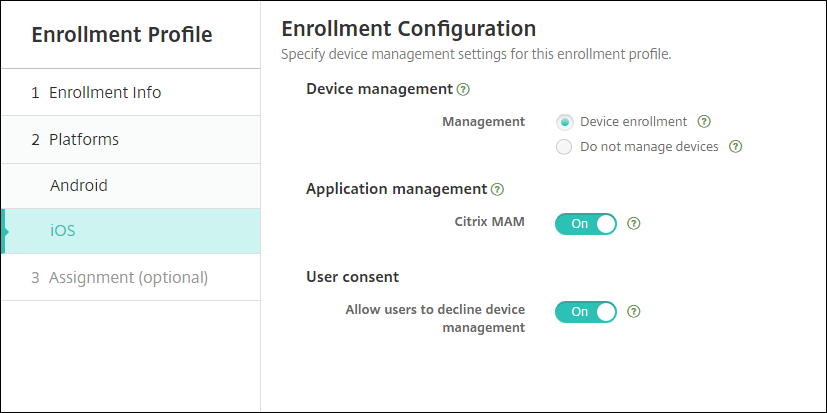Show help for Application management heading
Image resolution: width=827 pixels, height=413 pixels.
(498, 188)
